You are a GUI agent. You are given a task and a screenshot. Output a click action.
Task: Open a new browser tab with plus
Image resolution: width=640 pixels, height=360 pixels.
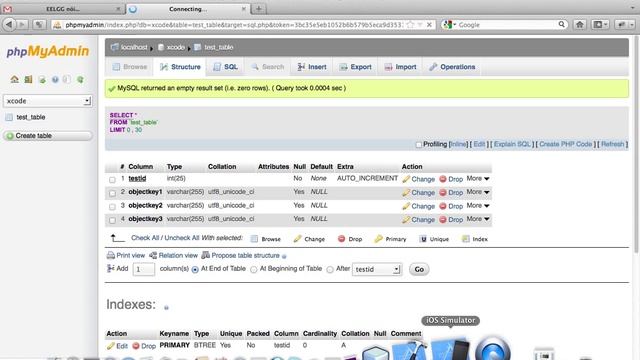click(x=259, y=9)
